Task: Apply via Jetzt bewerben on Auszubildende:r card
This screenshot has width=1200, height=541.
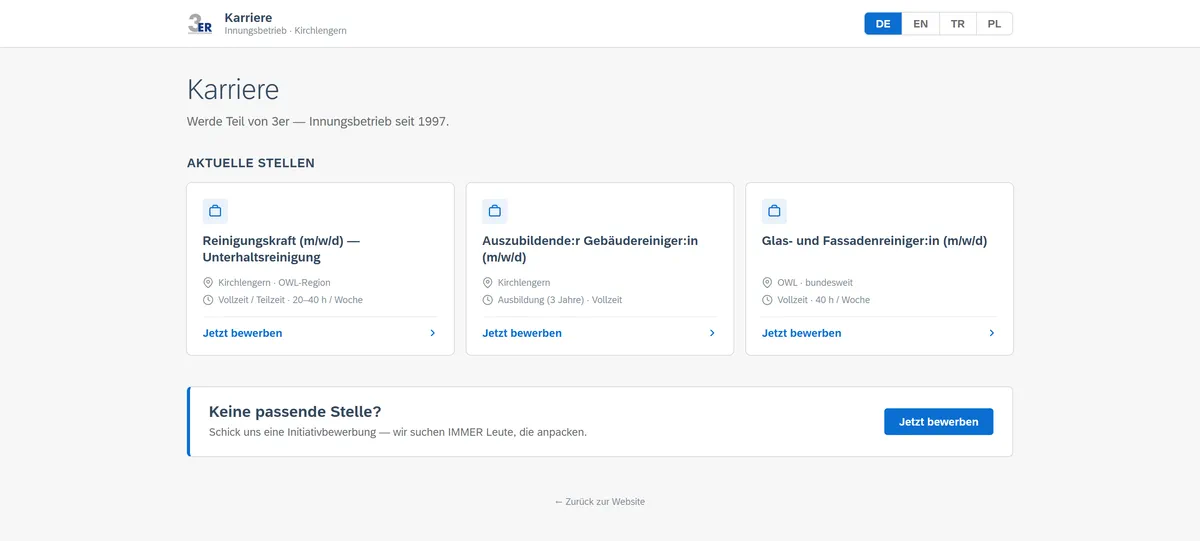Action: (522, 333)
